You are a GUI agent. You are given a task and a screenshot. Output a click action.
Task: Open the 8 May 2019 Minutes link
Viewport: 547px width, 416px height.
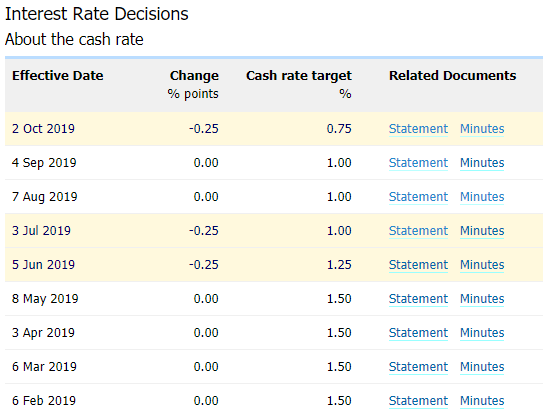(x=482, y=299)
